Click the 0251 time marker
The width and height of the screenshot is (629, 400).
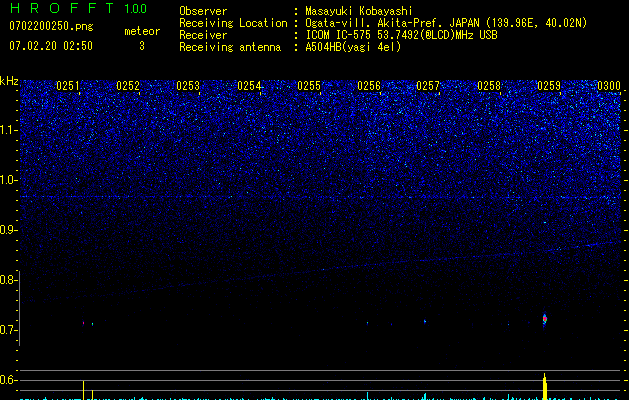[x=68, y=86]
